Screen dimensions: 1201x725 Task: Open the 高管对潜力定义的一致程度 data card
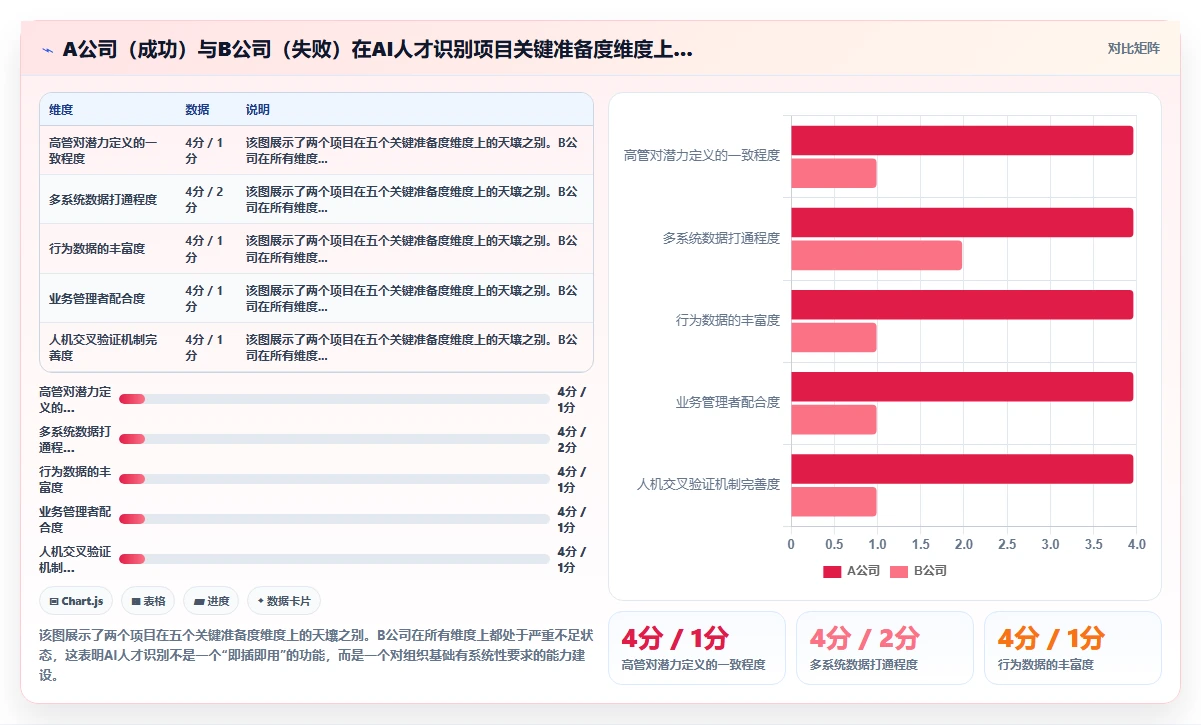click(698, 648)
